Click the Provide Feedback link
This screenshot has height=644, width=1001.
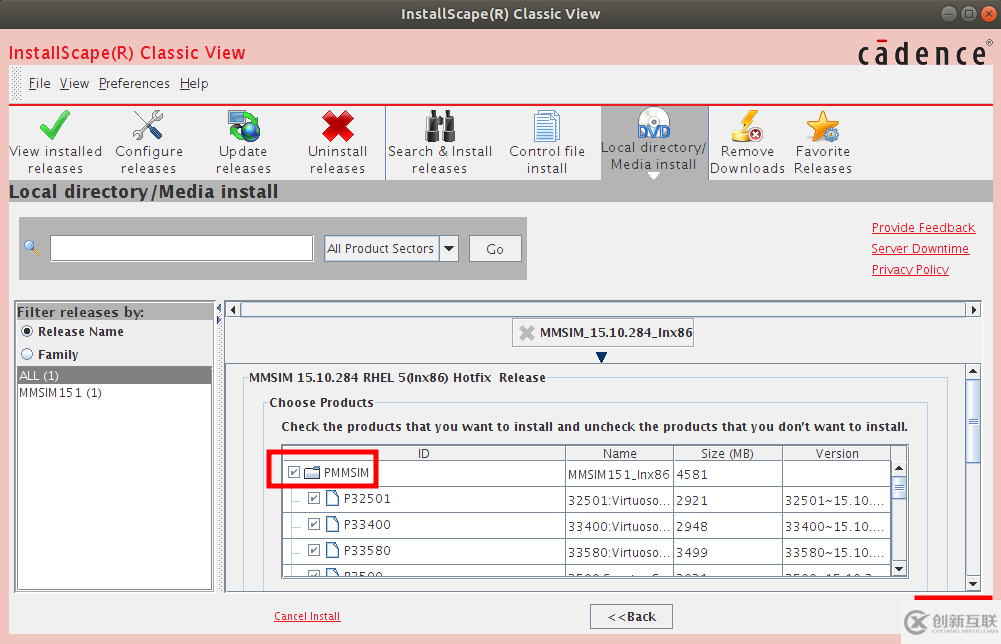click(x=922, y=227)
